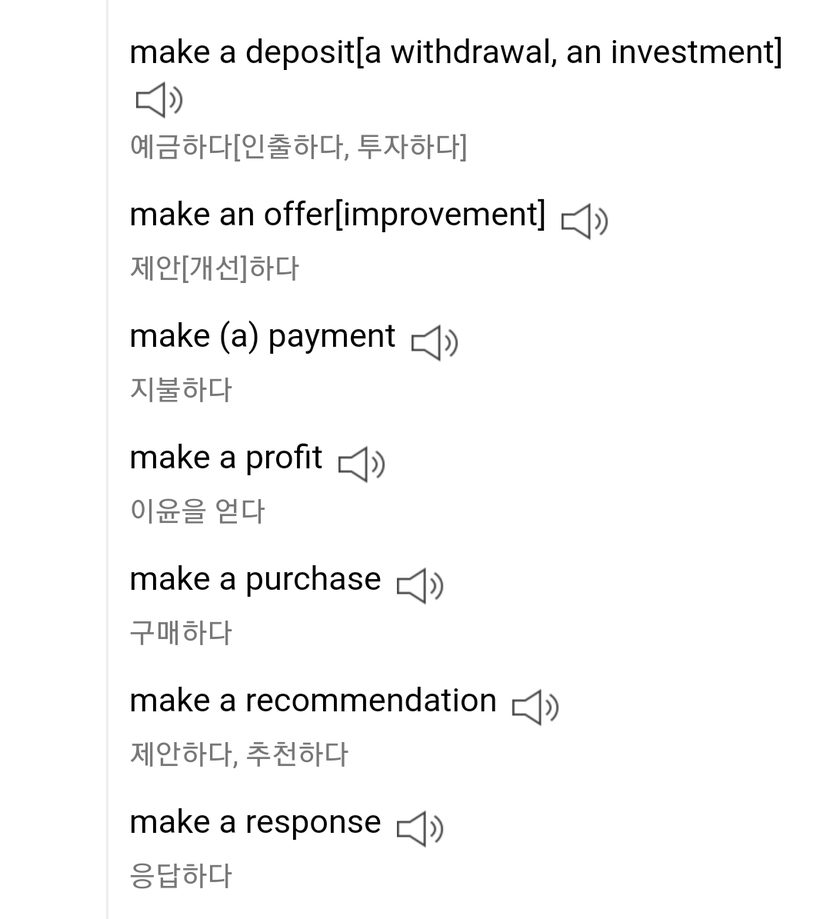Hear pronunciation of 'make a recommendation'
Viewport: 830px width, 919px height.
535,707
